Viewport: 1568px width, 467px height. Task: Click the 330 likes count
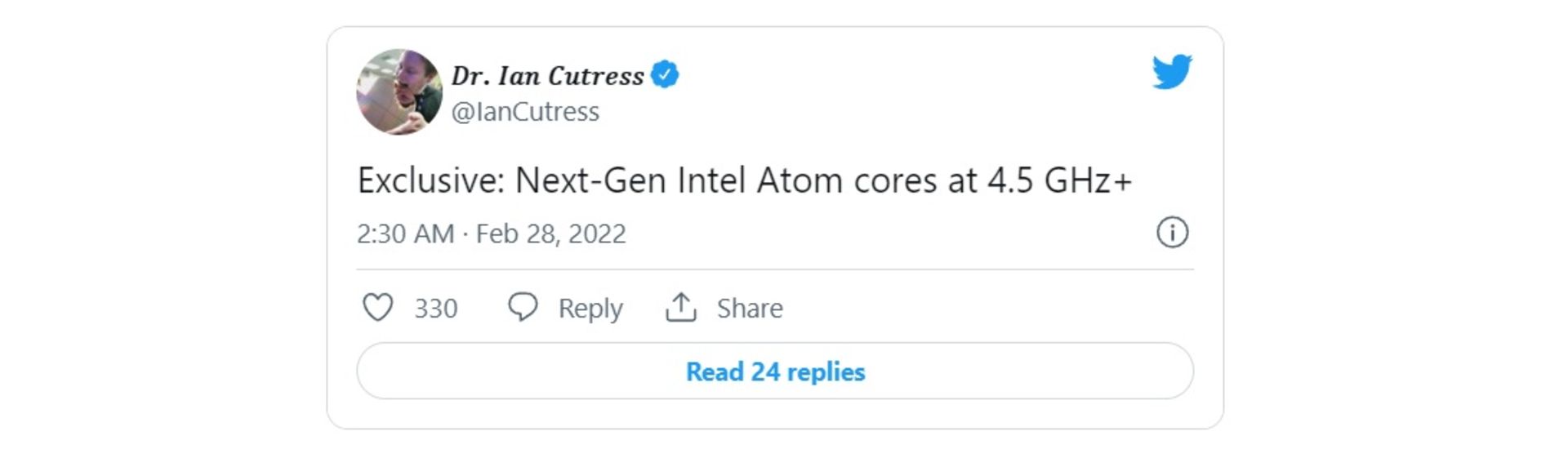pyautogui.click(x=436, y=309)
